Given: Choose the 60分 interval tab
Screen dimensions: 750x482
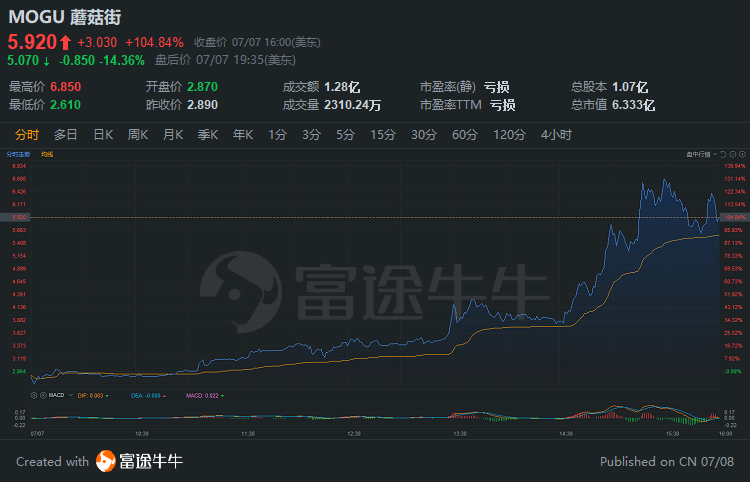Looking at the screenshot, I should coord(465,135).
